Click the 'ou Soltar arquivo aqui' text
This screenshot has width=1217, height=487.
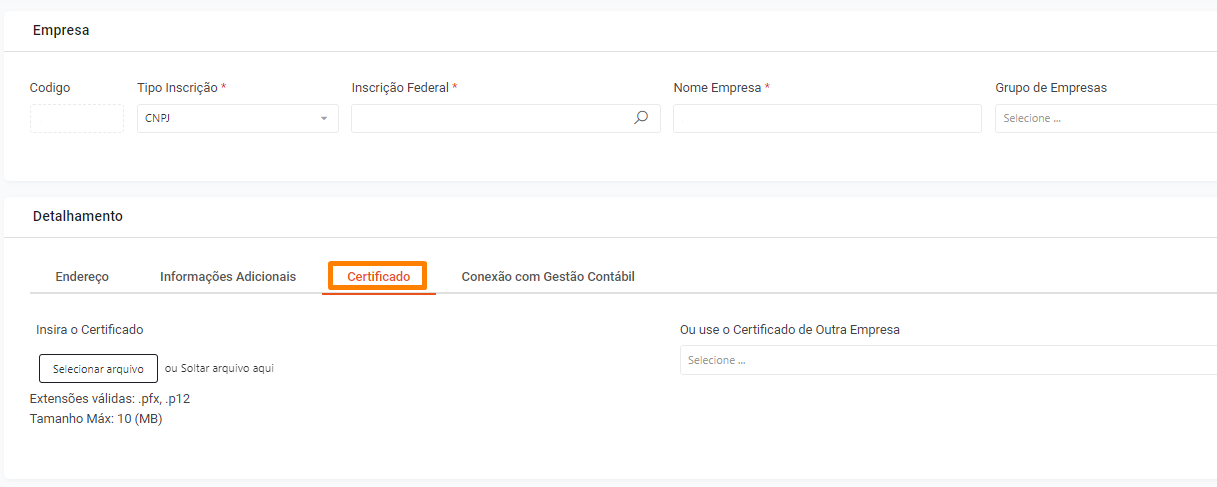point(219,368)
